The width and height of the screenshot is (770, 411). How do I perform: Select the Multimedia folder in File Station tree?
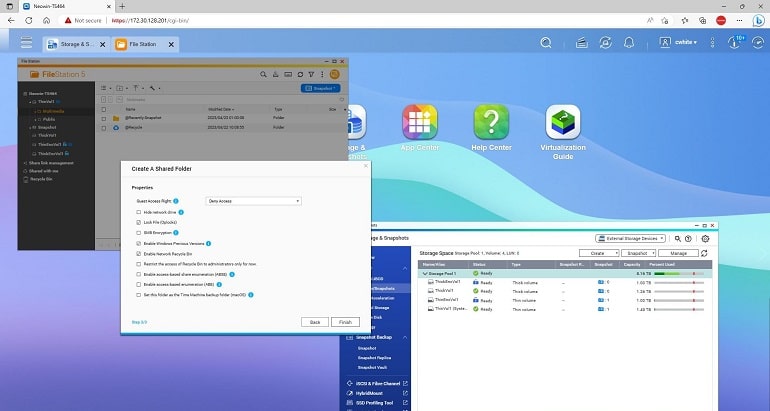tap(54, 111)
